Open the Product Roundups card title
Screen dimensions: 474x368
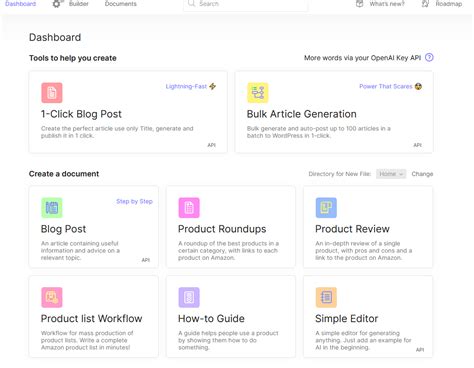pyautogui.click(x=222, y=229)
